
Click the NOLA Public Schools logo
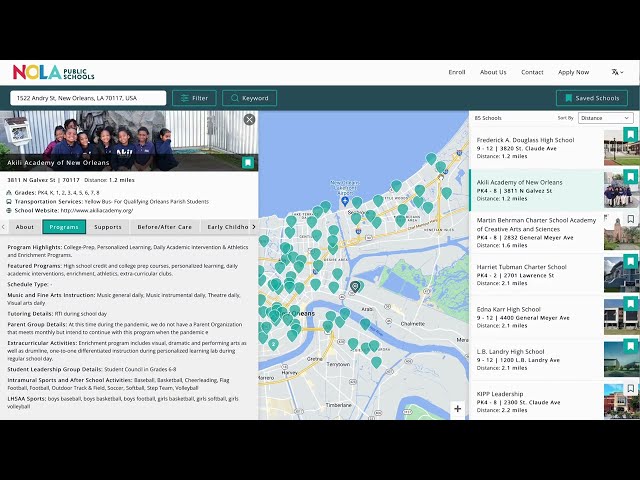click(x=53, y=72)
